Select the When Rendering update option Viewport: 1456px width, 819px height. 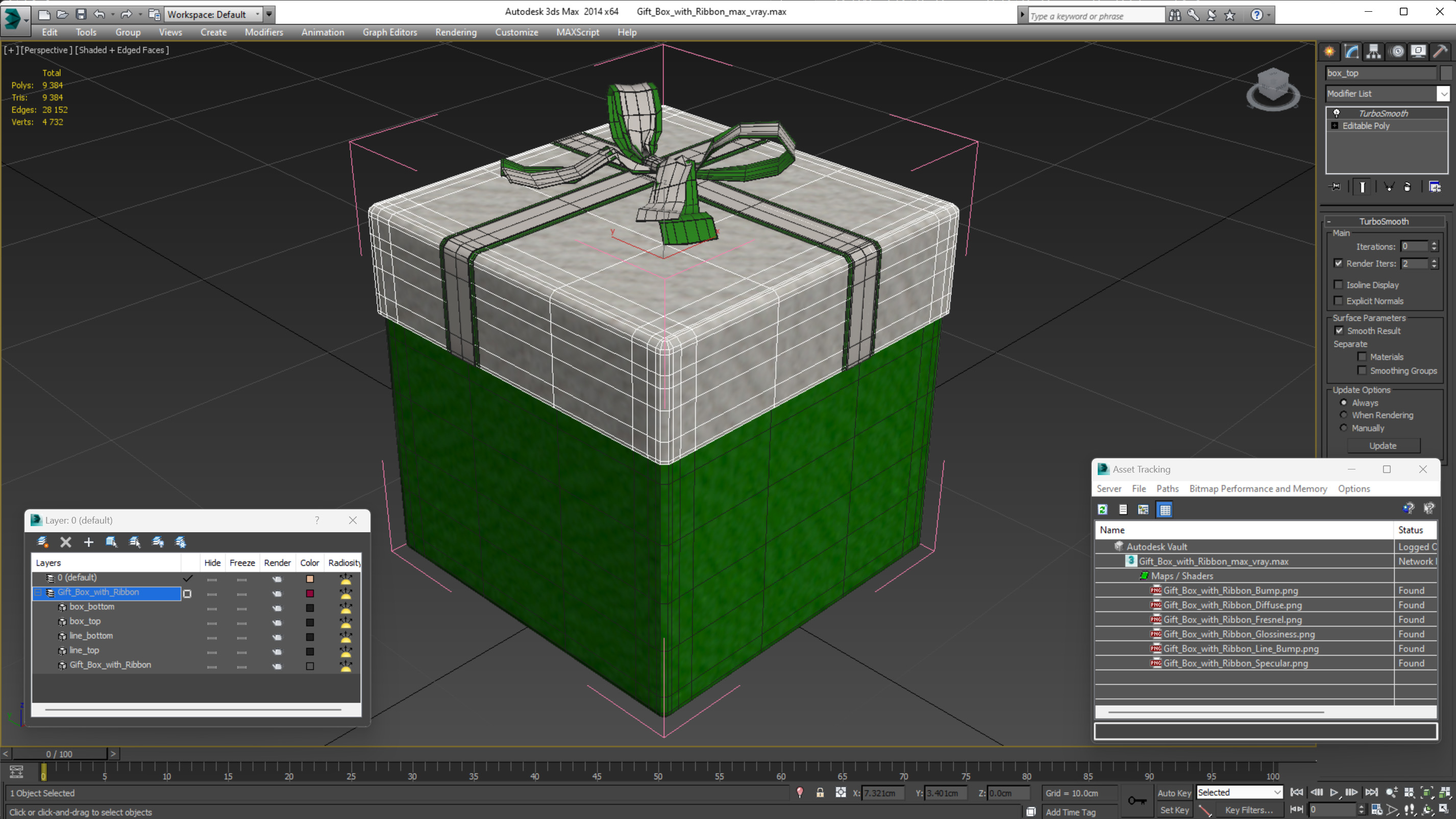(1344, 415)
